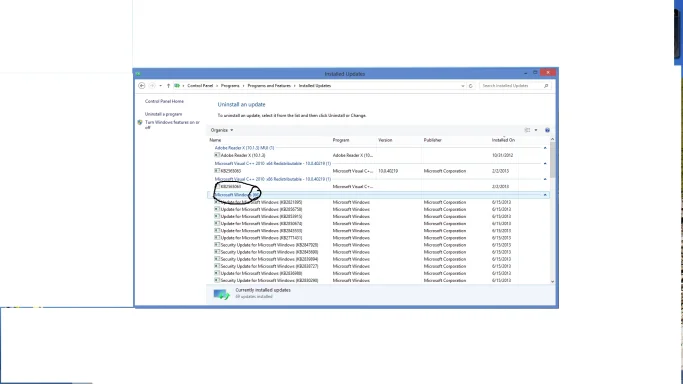The height and width of the screenshot is (384, 683).
Task: Sort by the Installed On column header
Action: 503,140
